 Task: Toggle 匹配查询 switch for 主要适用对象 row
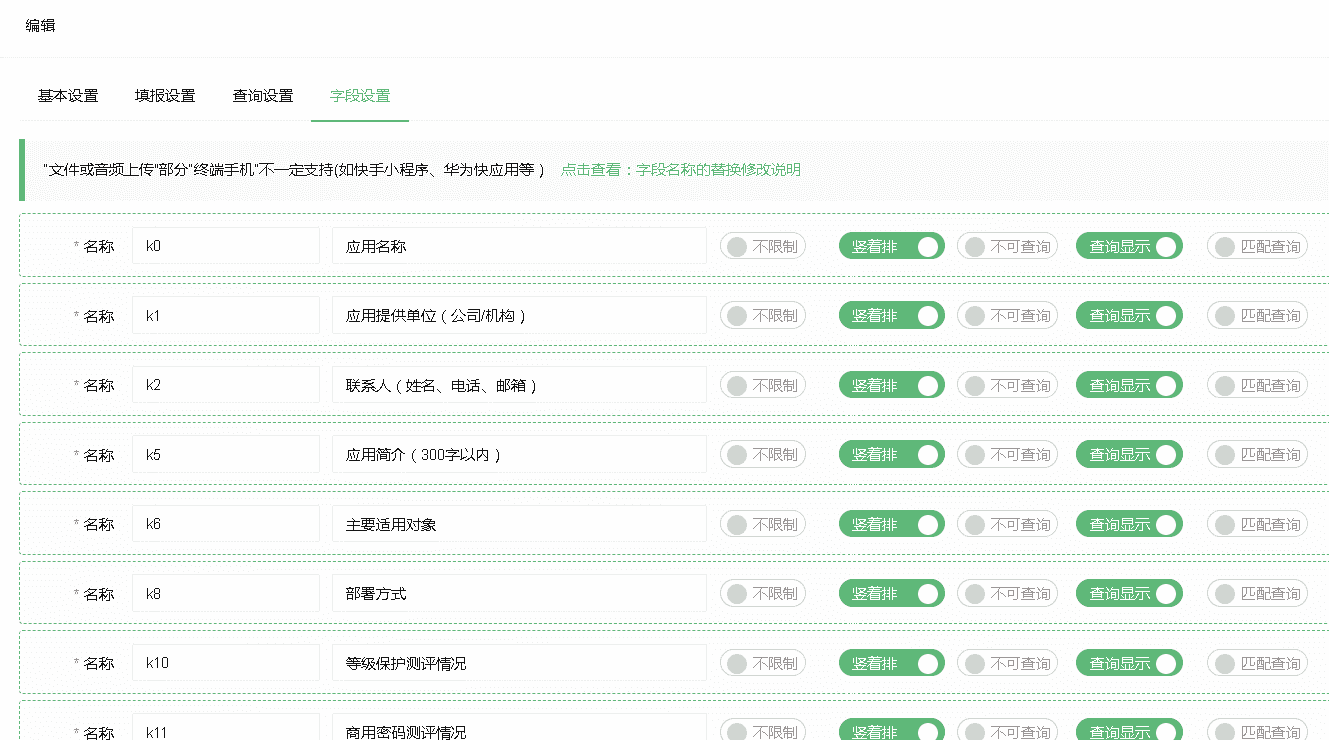1257,525
